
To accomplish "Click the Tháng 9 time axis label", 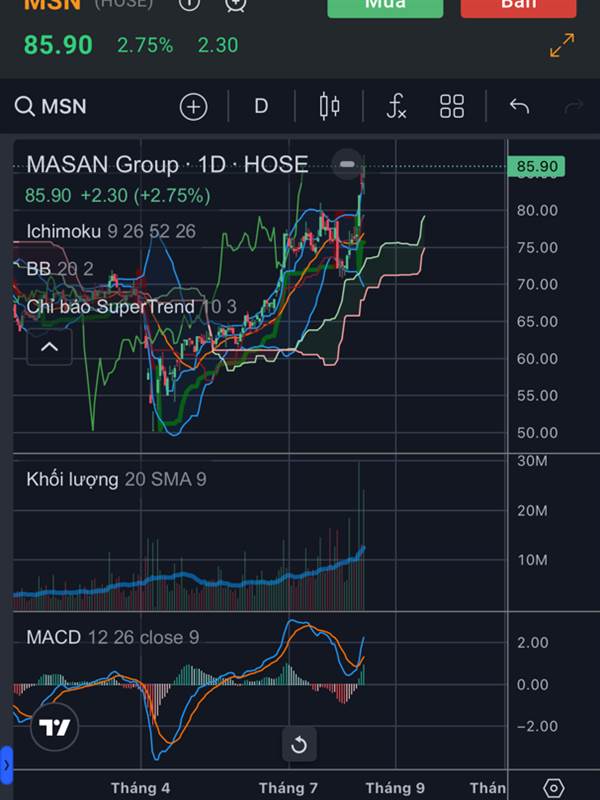I will 395,788.
